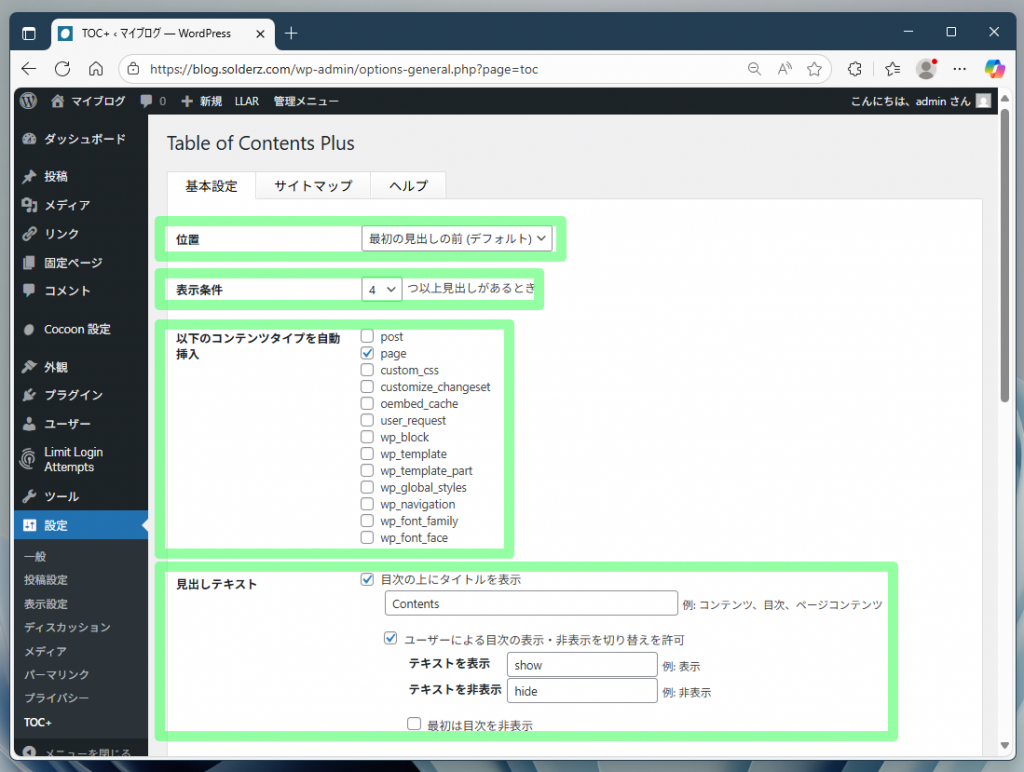Click the プラグイン plug icon

31,395
